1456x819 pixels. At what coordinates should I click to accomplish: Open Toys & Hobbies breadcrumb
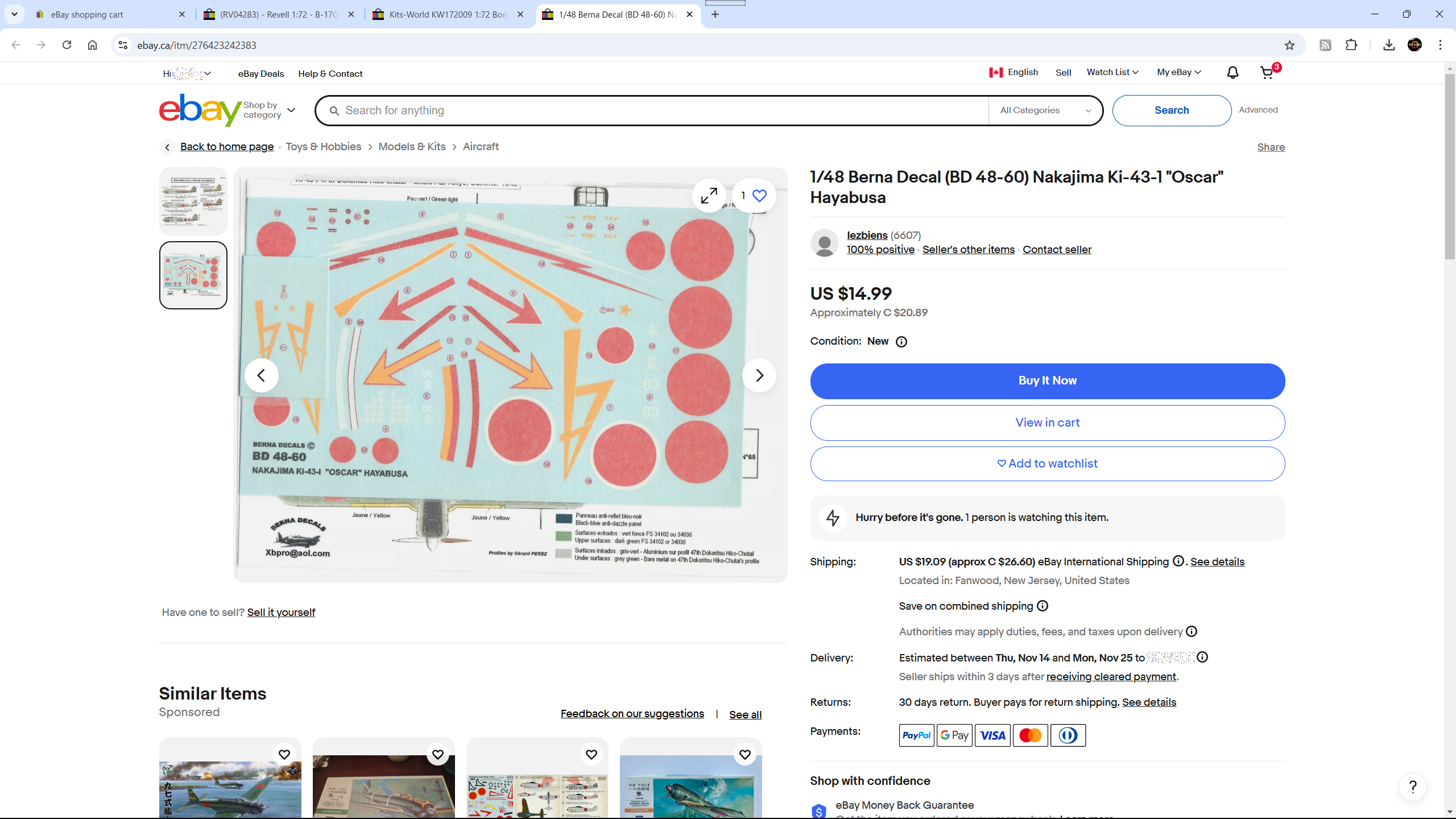pos(323,146)
